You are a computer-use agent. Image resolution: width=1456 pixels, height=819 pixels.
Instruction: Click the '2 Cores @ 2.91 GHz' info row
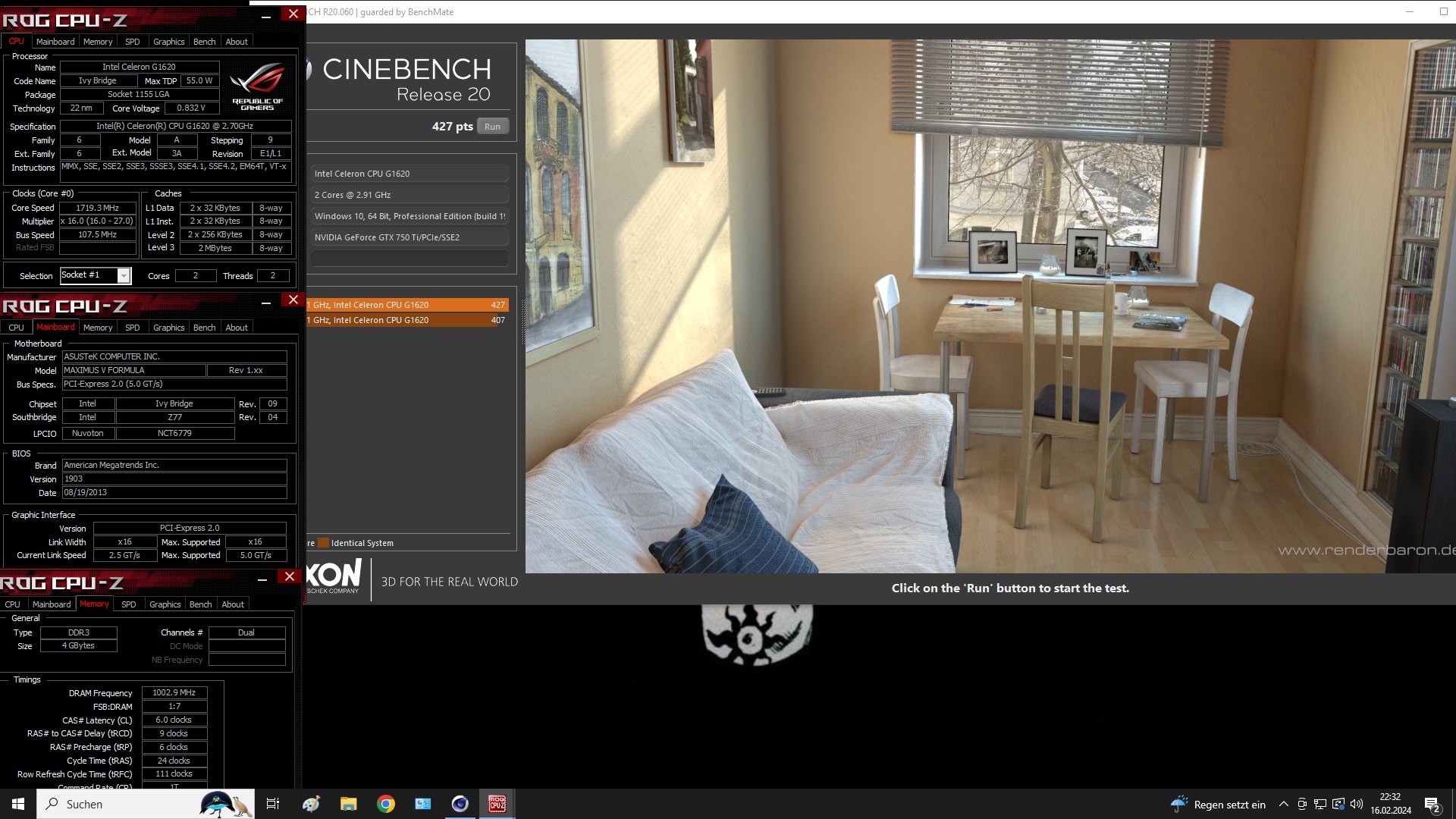click(x=409, y=195)
